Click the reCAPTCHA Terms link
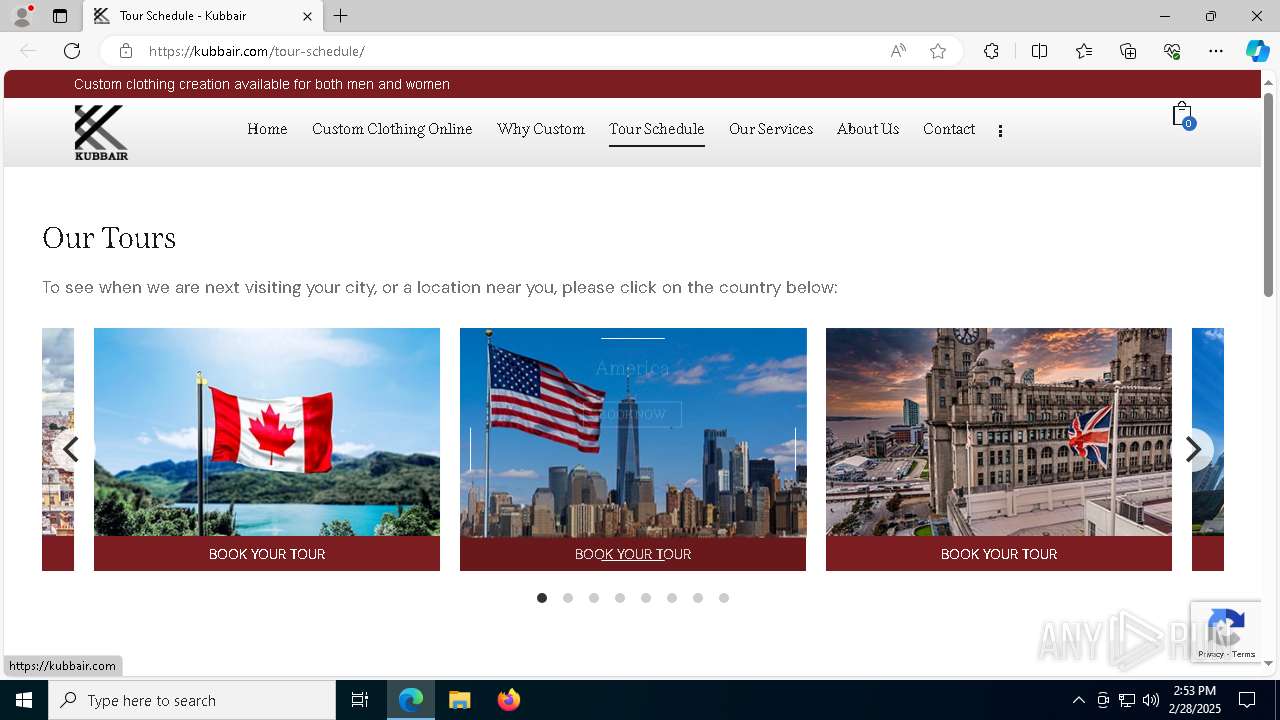 (1244, 654)
